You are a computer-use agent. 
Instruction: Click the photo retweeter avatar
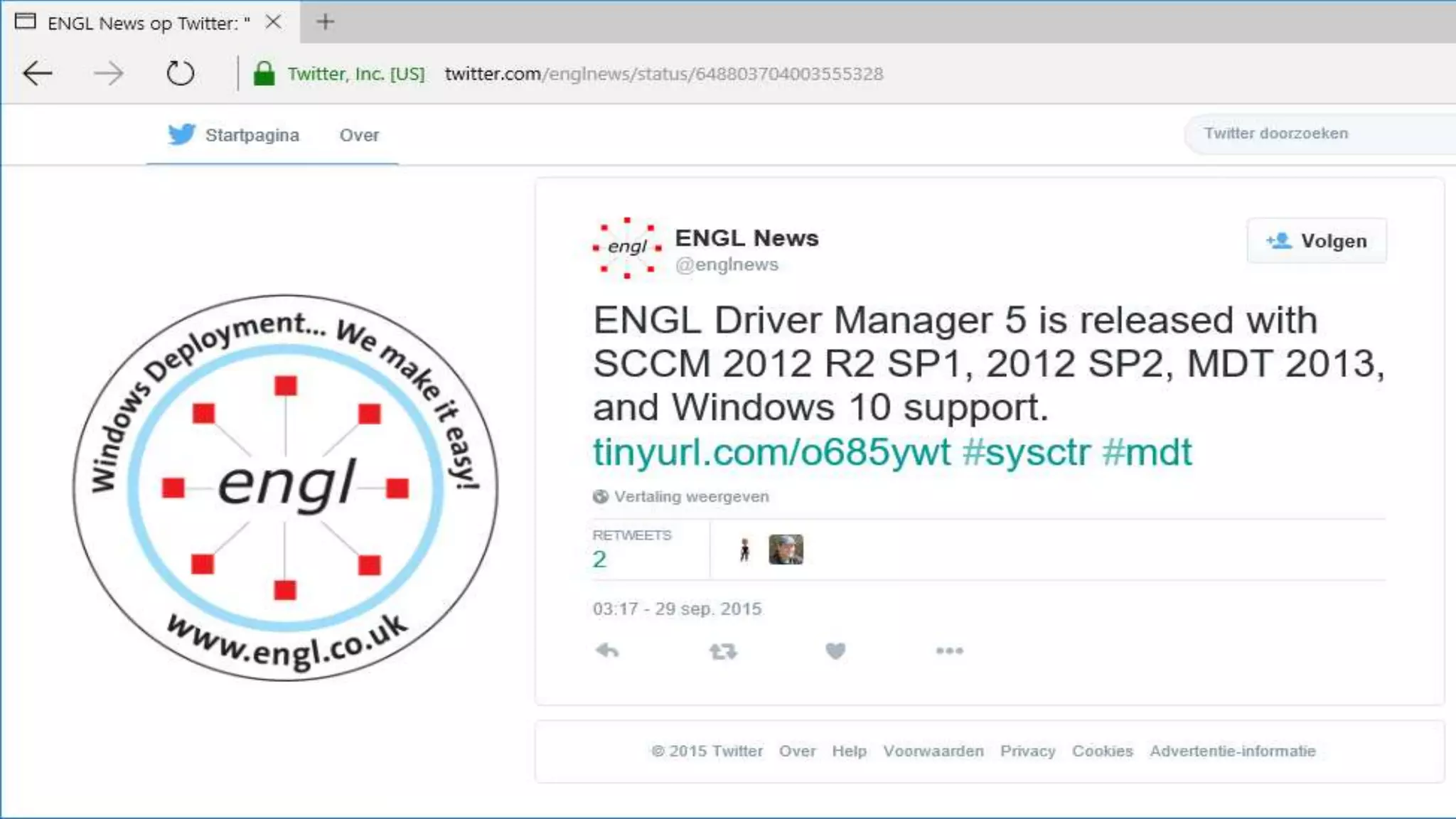tap(786, 550)
